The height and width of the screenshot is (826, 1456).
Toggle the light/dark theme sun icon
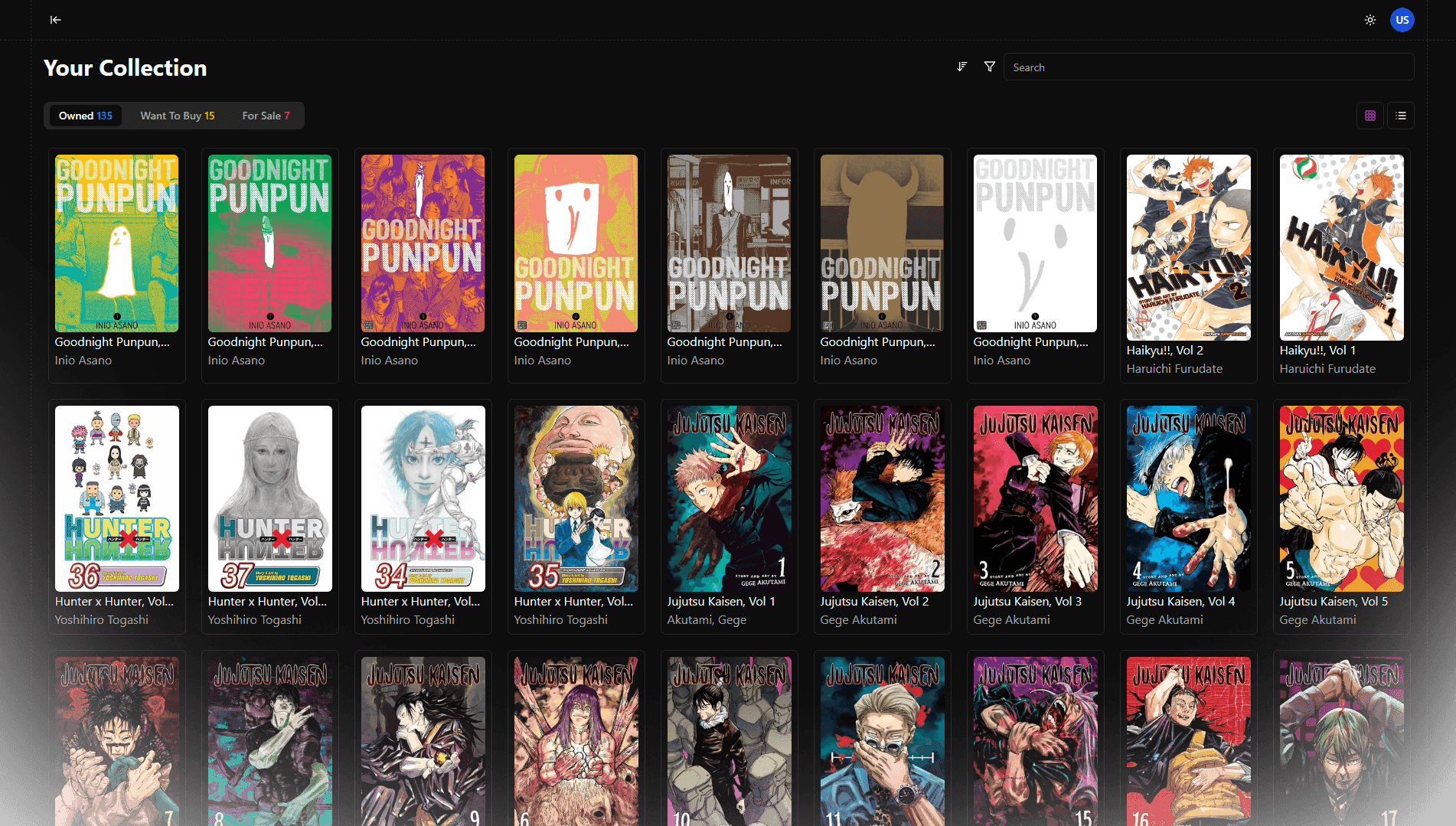[x=1369, y=20]
